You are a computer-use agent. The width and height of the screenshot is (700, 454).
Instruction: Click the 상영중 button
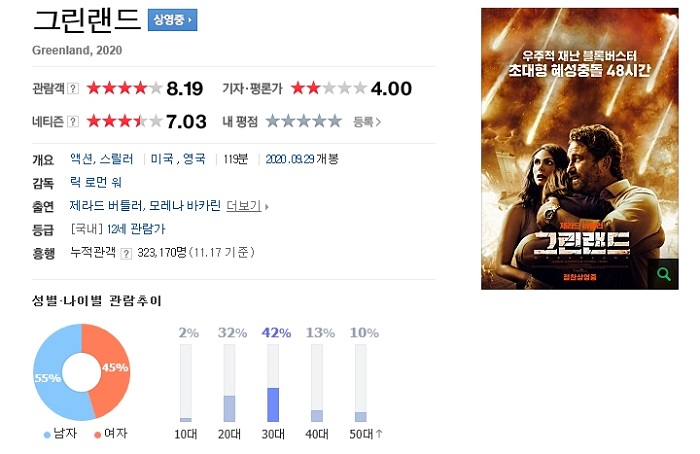click(172, 20)
